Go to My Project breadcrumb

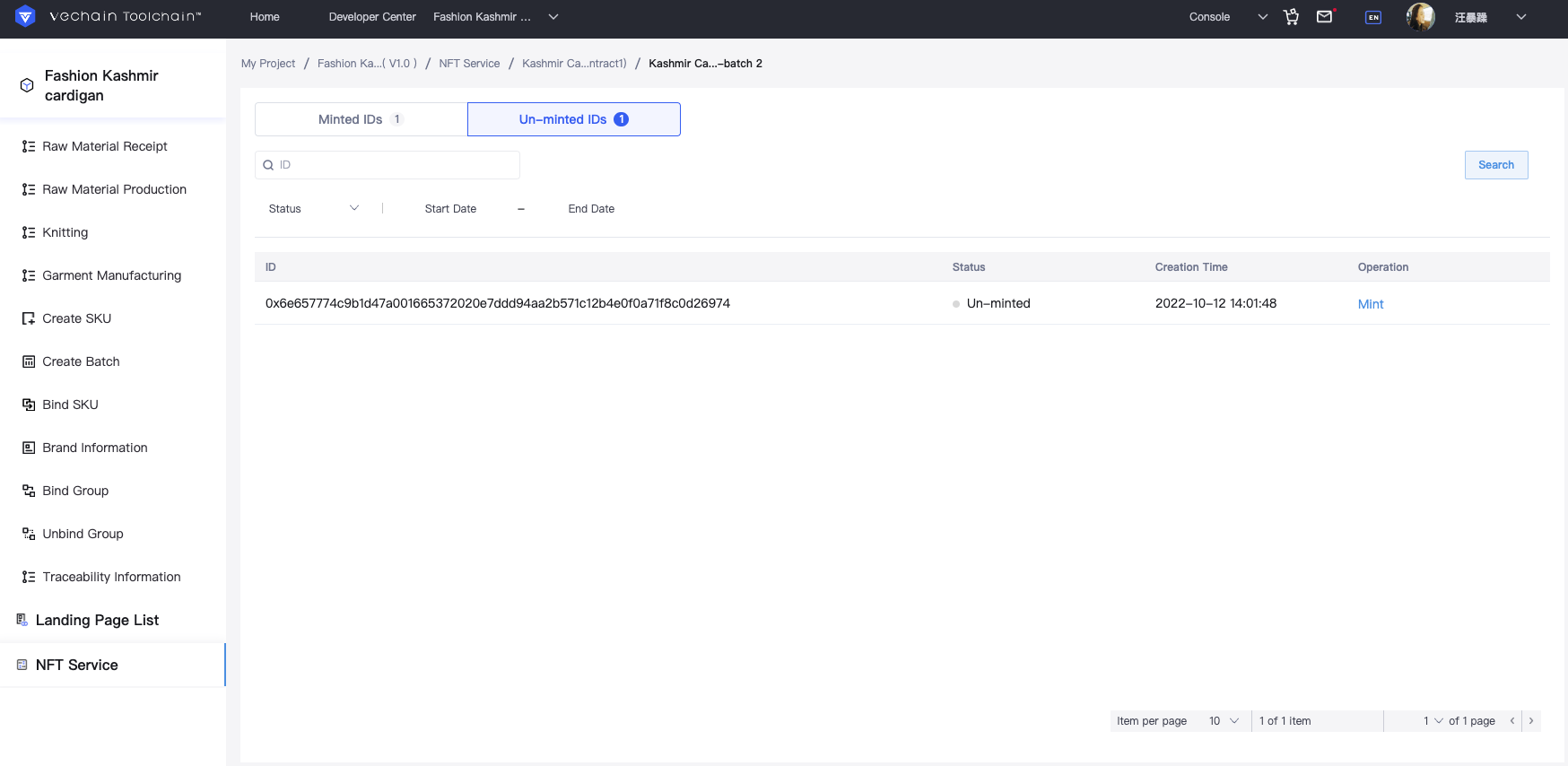tap(268, 64)
